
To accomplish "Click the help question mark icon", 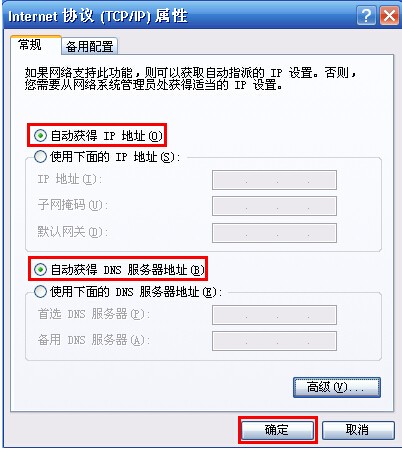I will [x=366, y=16].
